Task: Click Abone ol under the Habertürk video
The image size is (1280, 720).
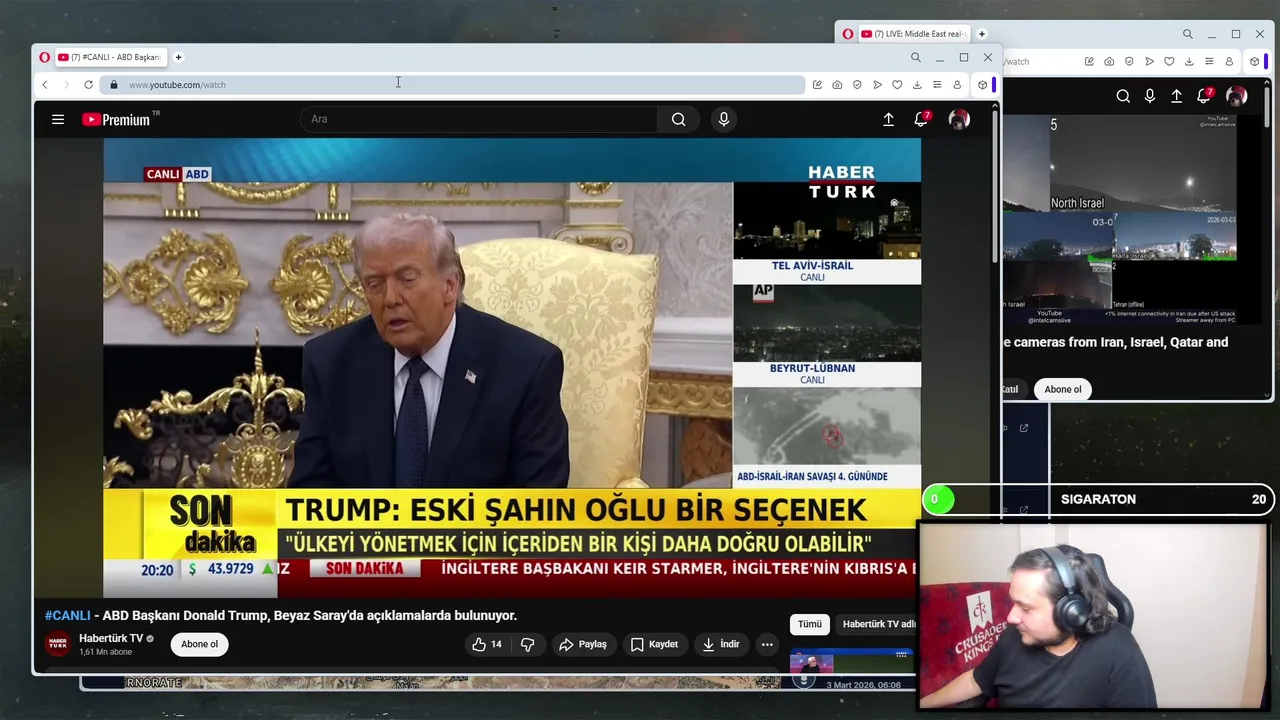Action: click(199, 644)
